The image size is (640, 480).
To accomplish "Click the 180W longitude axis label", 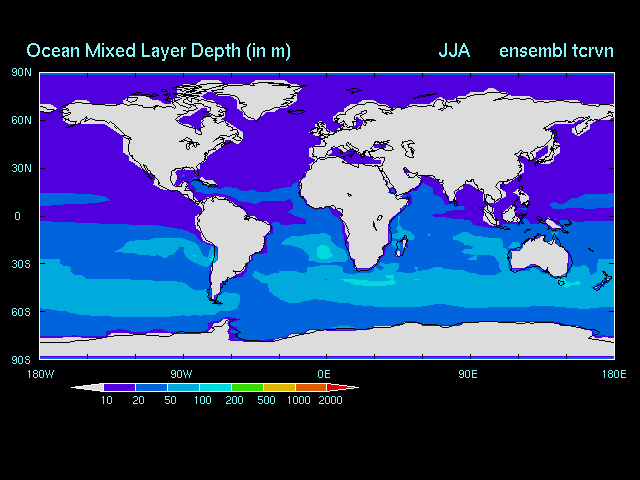I will coord(37,373).
